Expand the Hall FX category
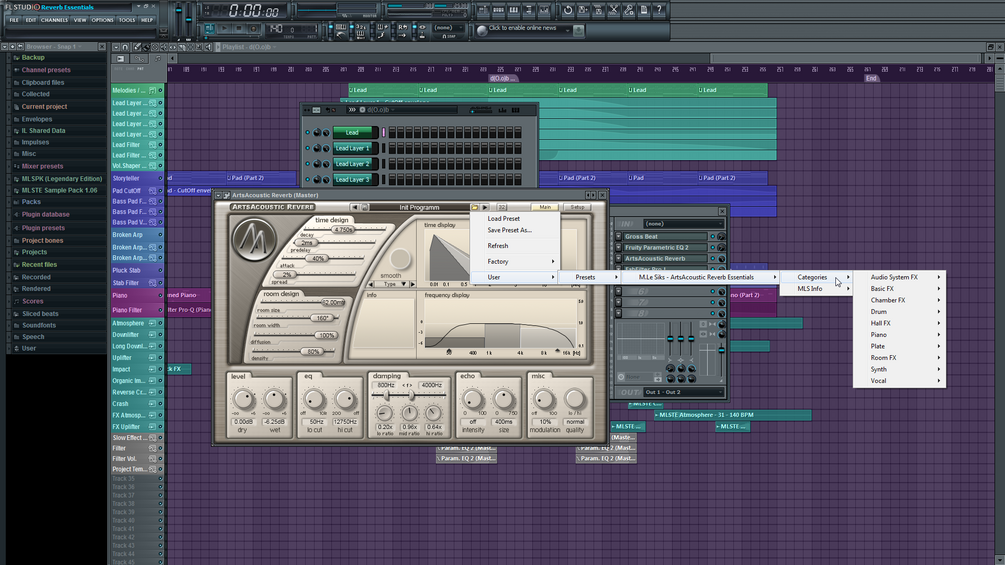This screenshot has width=1005, height=565. (x=899, y=323)
